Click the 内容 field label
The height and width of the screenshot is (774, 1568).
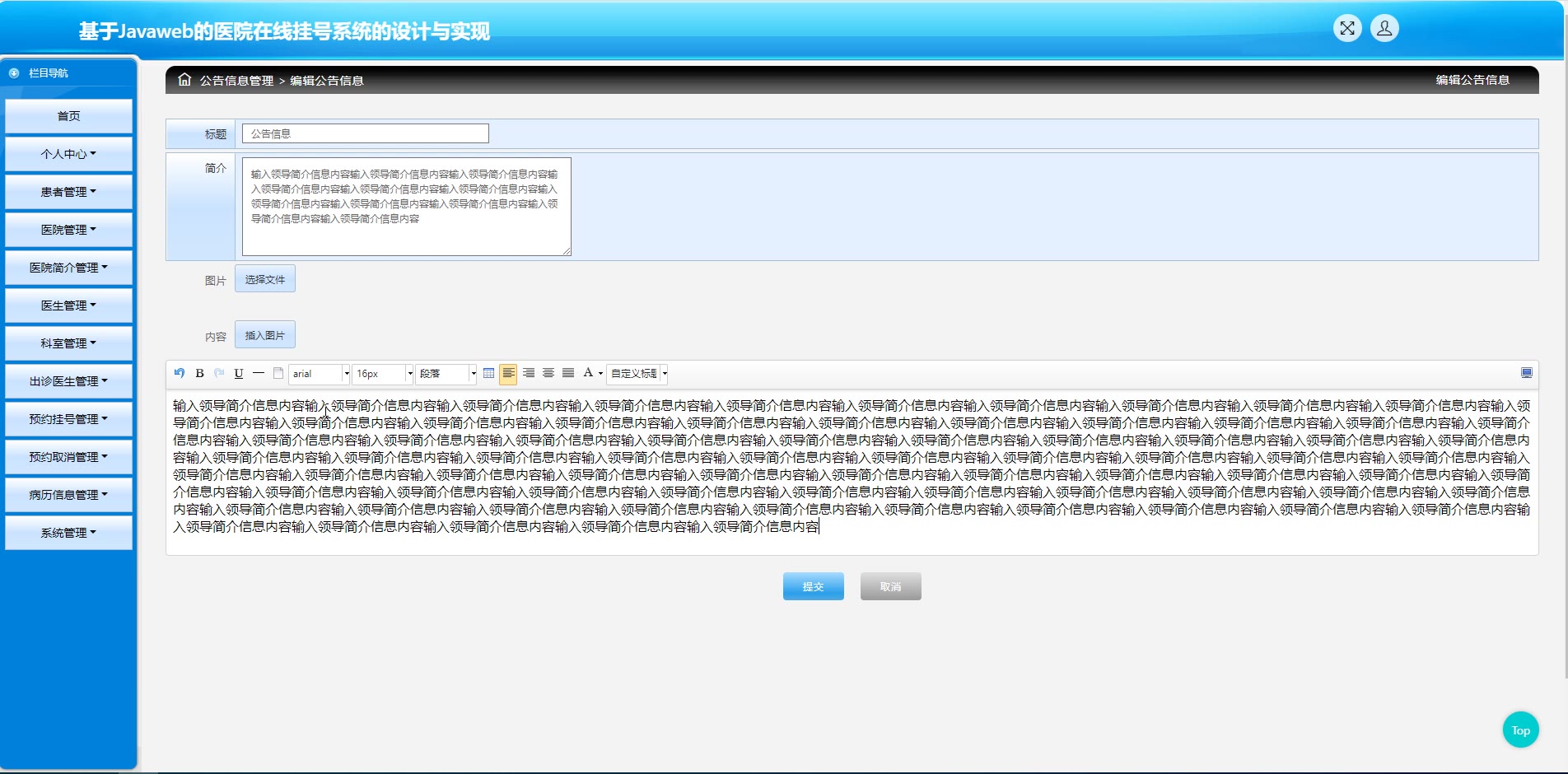(216, 337)
